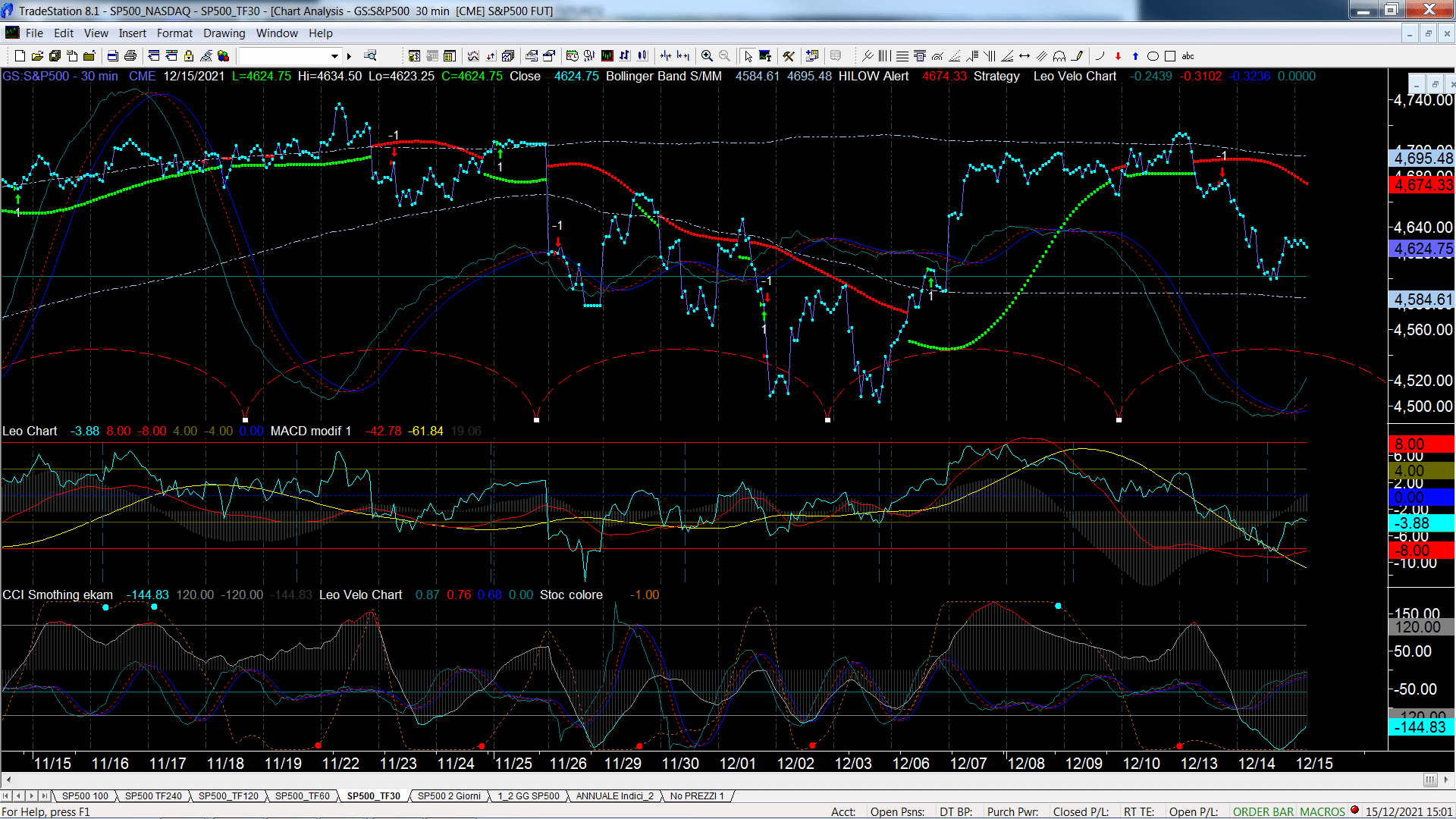Click the 12/08 date axis label
Image resolution: width=1456 pixels, height=819 pixels.
tap(1026, 763)
